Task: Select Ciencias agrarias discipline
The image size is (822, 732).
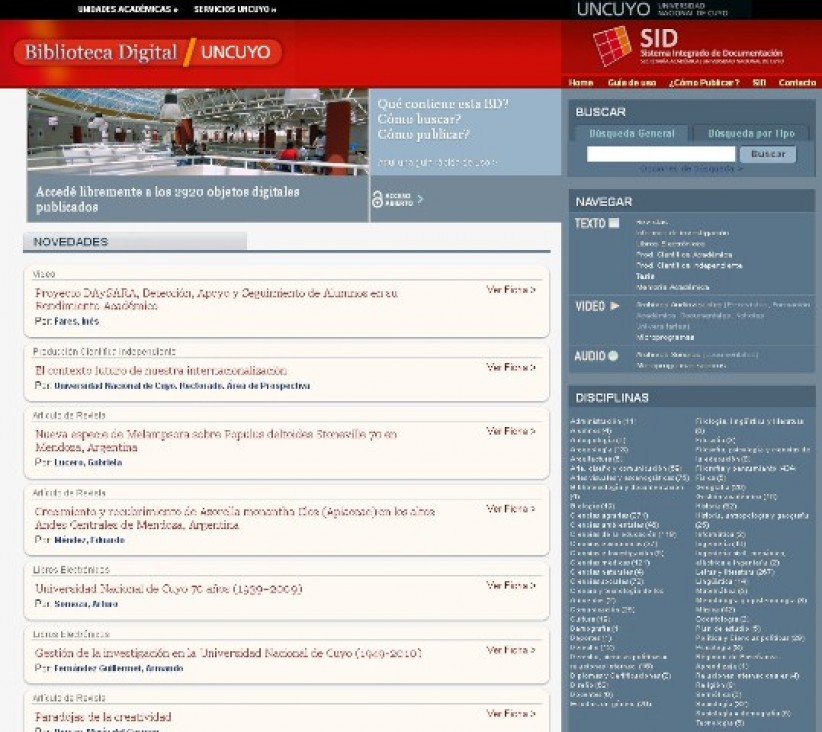Action: pyautogui.click(x=609, y=515)
